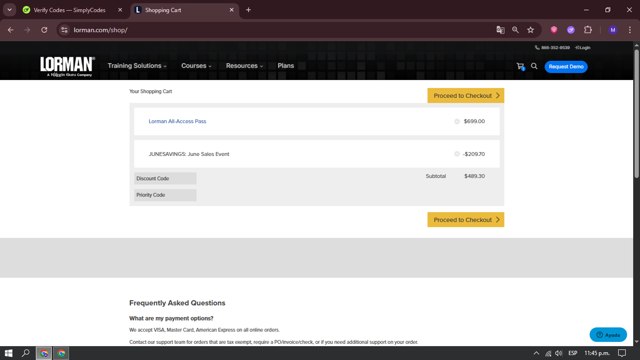Image resolution: width=640 pixels, height=360 pixels.
Task: Open the network tray icon
Action: click(x=548, y=353)
